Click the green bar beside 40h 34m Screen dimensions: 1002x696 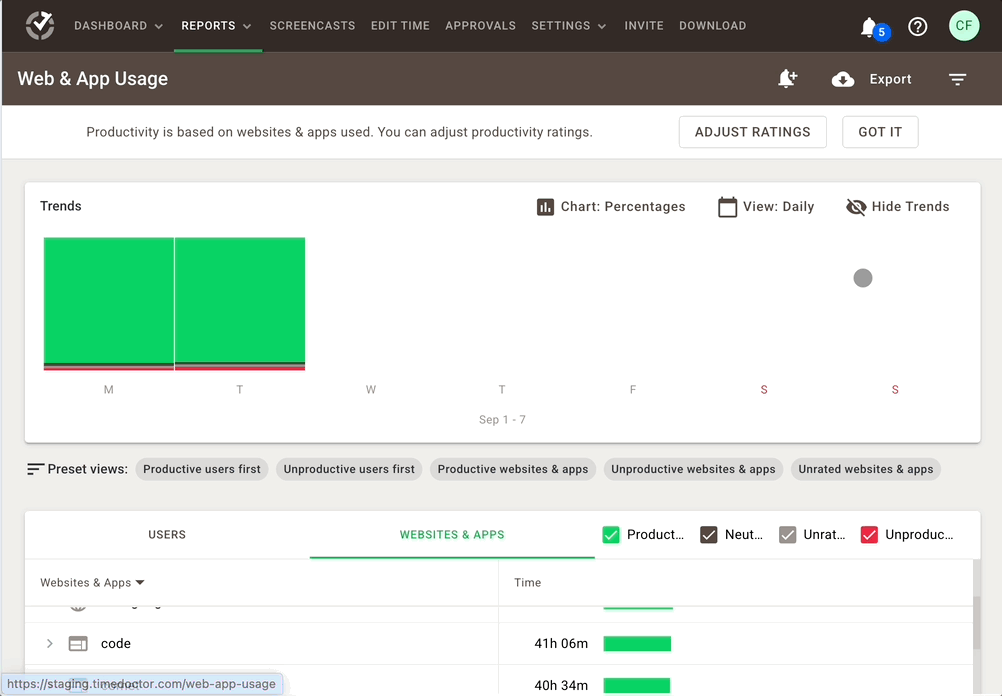point(636,685)
